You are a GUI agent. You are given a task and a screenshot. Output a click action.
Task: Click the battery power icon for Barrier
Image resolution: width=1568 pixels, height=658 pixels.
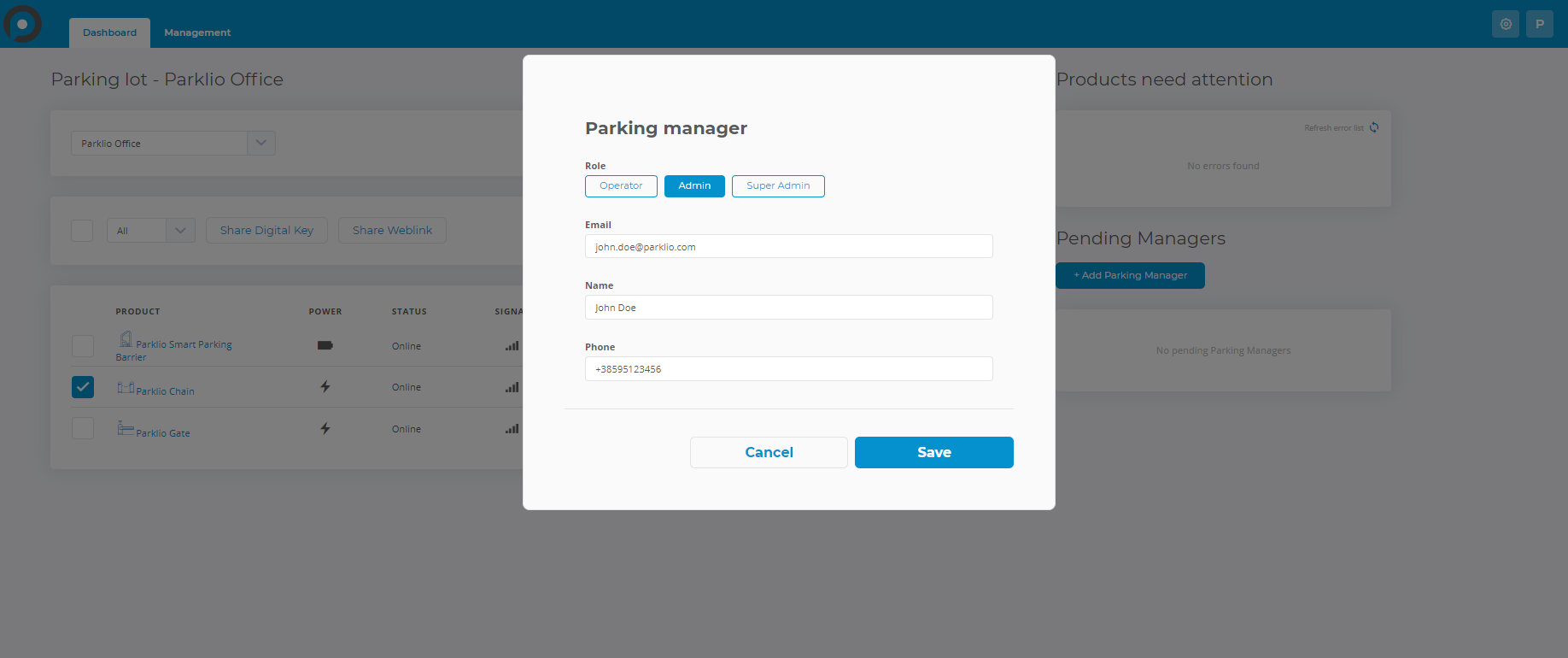(325, 346)
